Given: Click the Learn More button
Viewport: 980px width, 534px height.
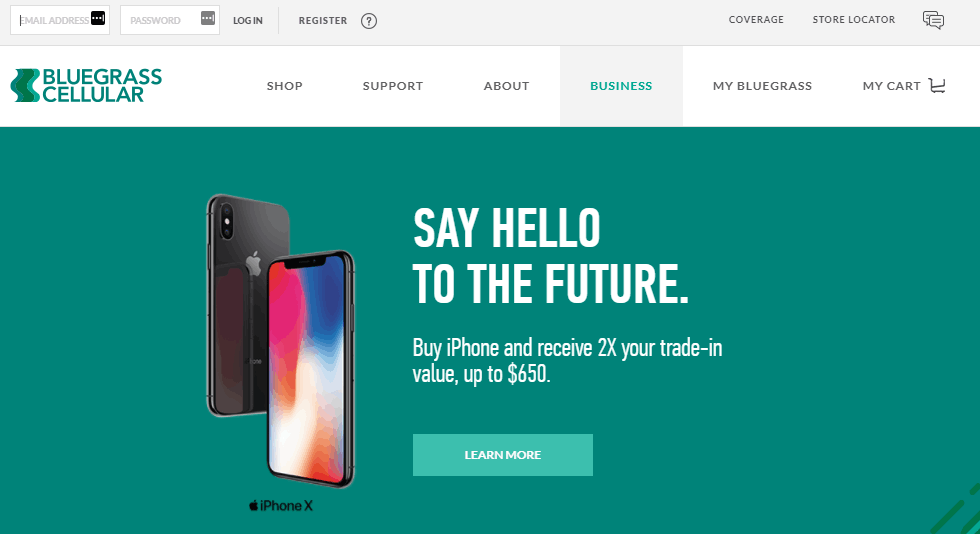Looking at the screenshot, I should (x=502, y=455).
